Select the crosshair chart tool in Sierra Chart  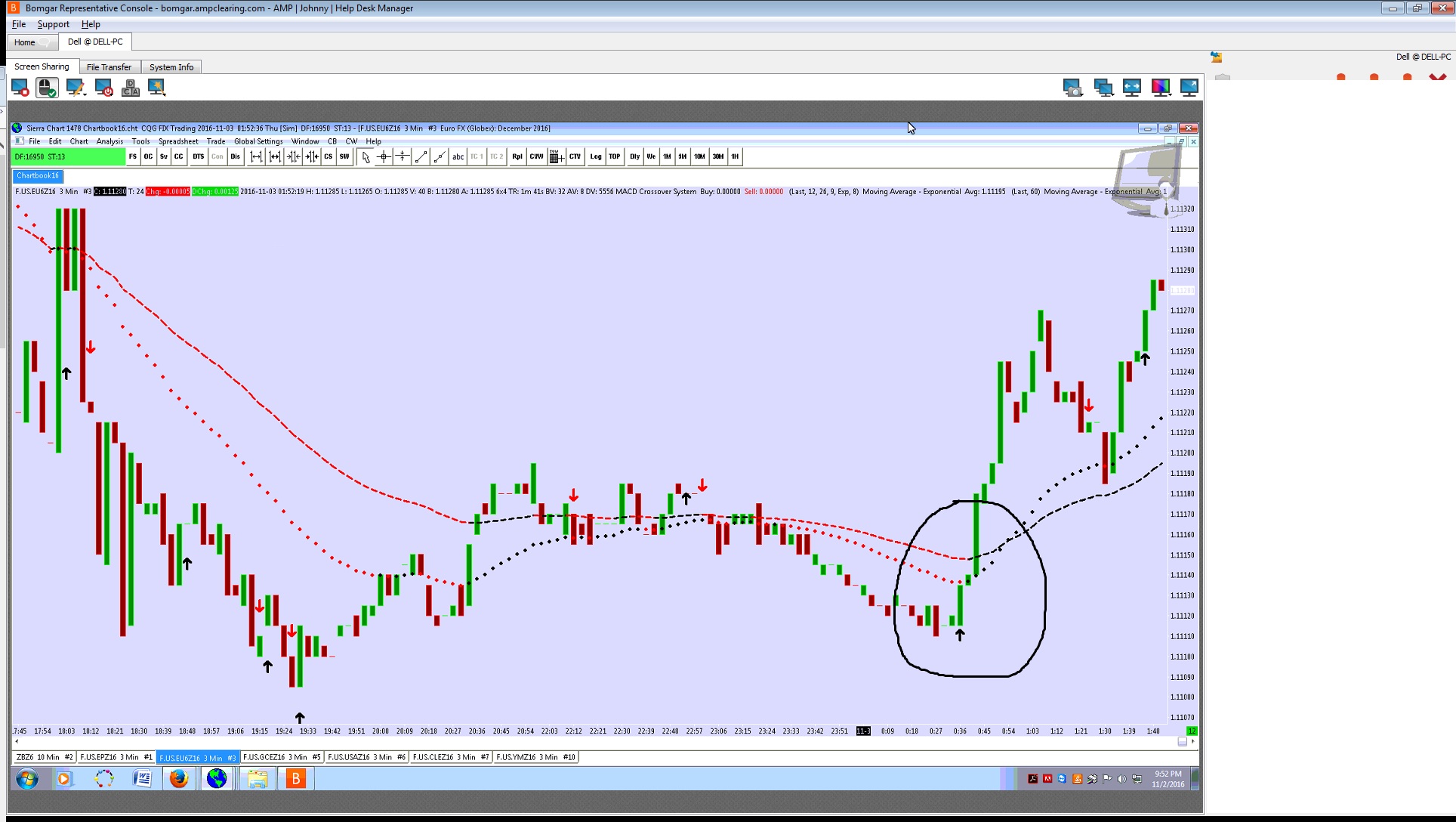click(x=384, y=156)
